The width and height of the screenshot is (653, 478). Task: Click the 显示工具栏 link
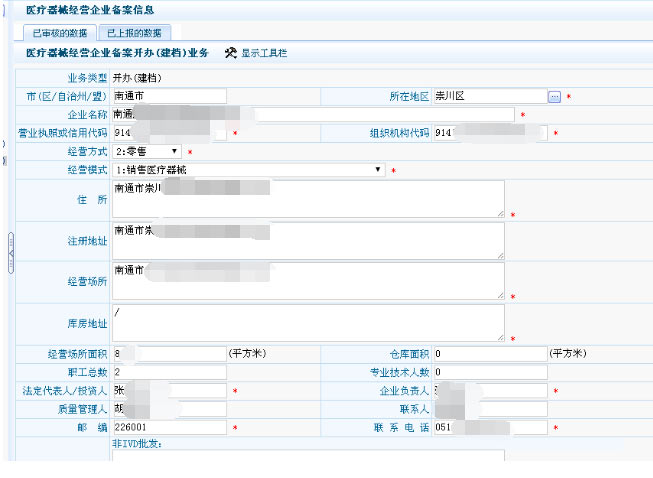coord(264,53)
